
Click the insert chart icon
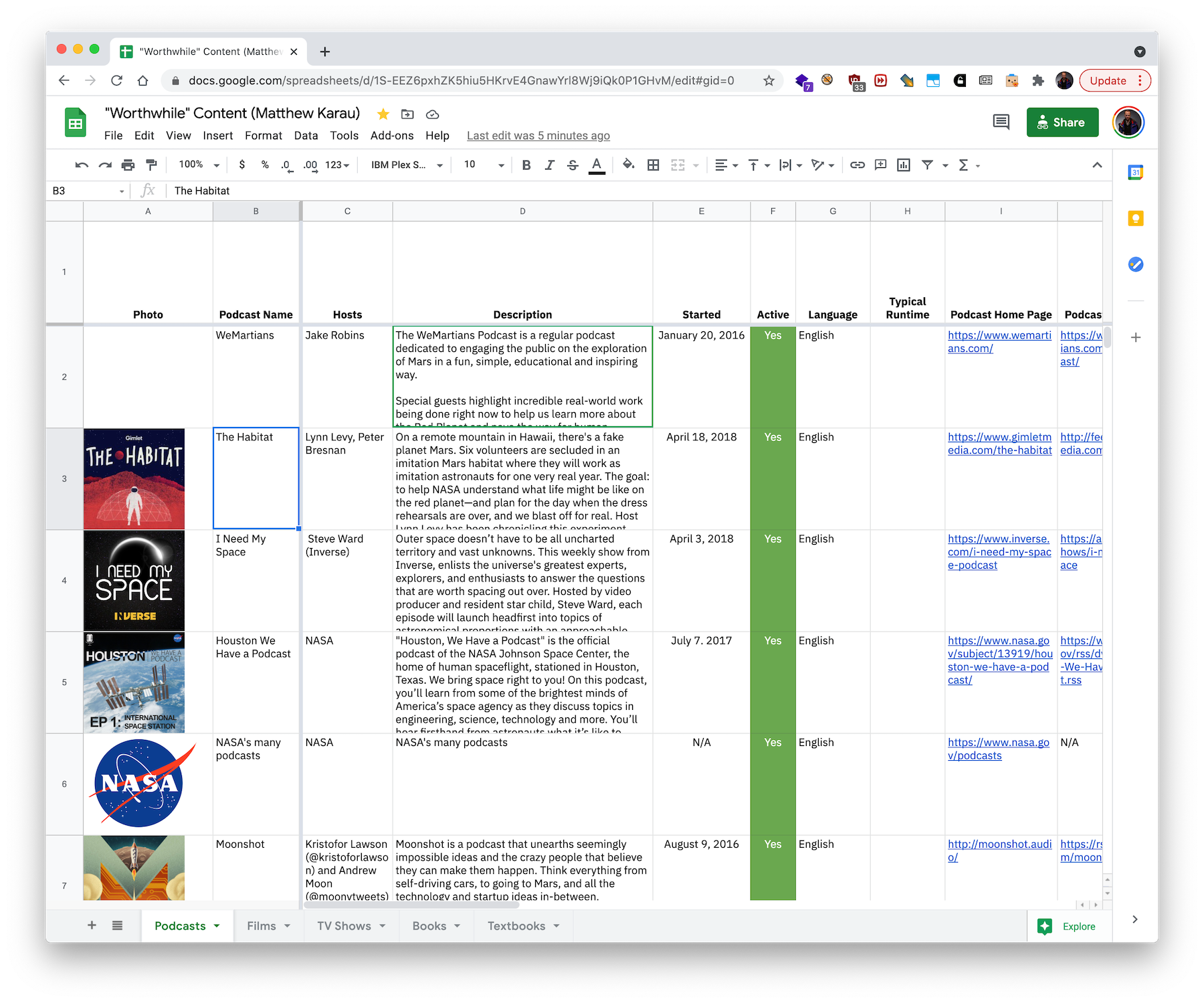coord(903,165)
